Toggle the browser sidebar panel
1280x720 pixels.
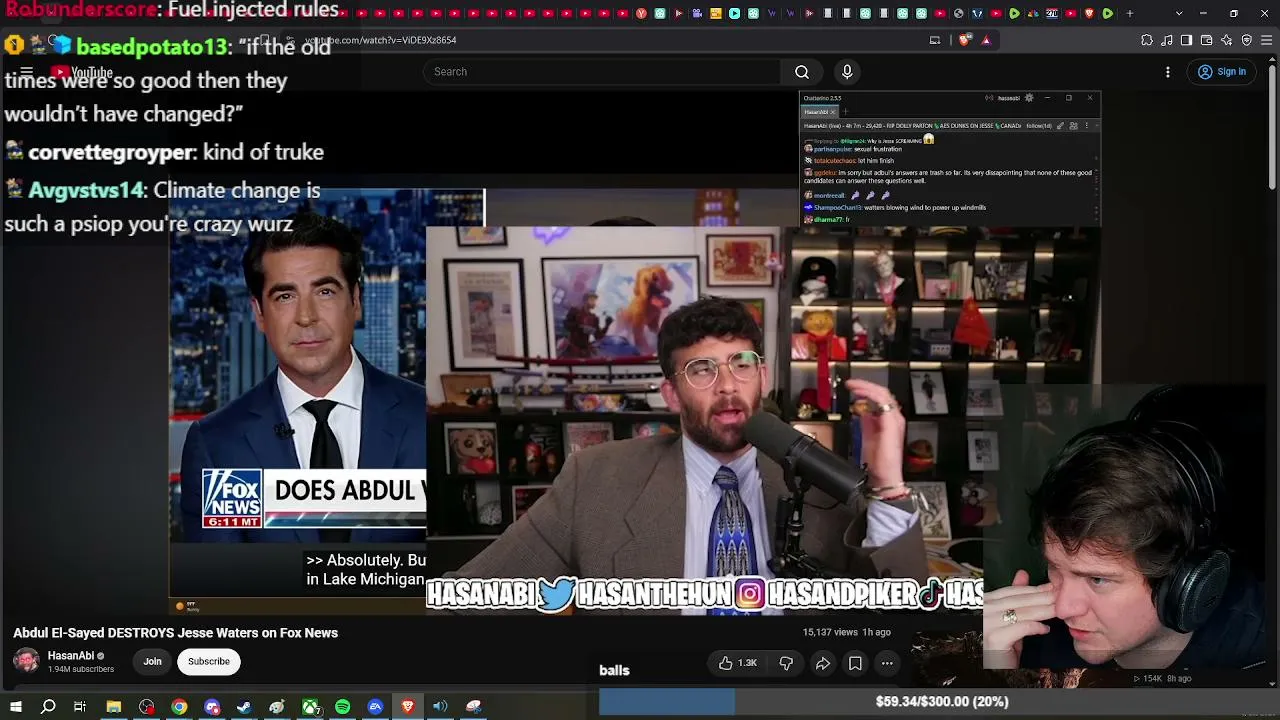(1187, 40)
